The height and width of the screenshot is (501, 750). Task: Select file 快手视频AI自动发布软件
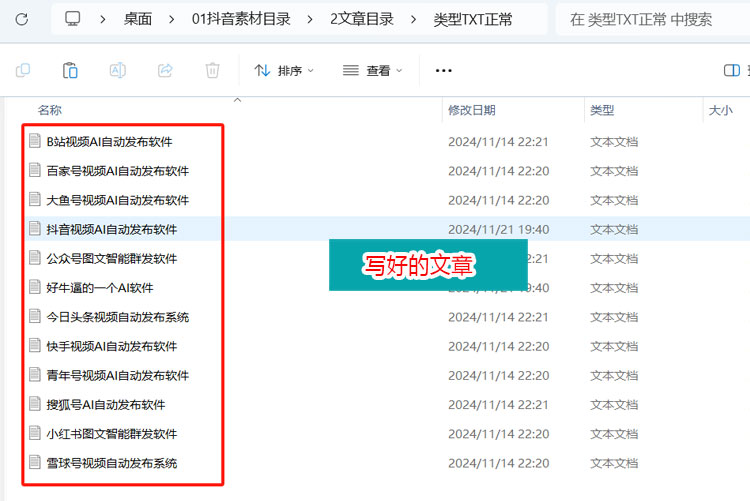(x=111, y=346)
